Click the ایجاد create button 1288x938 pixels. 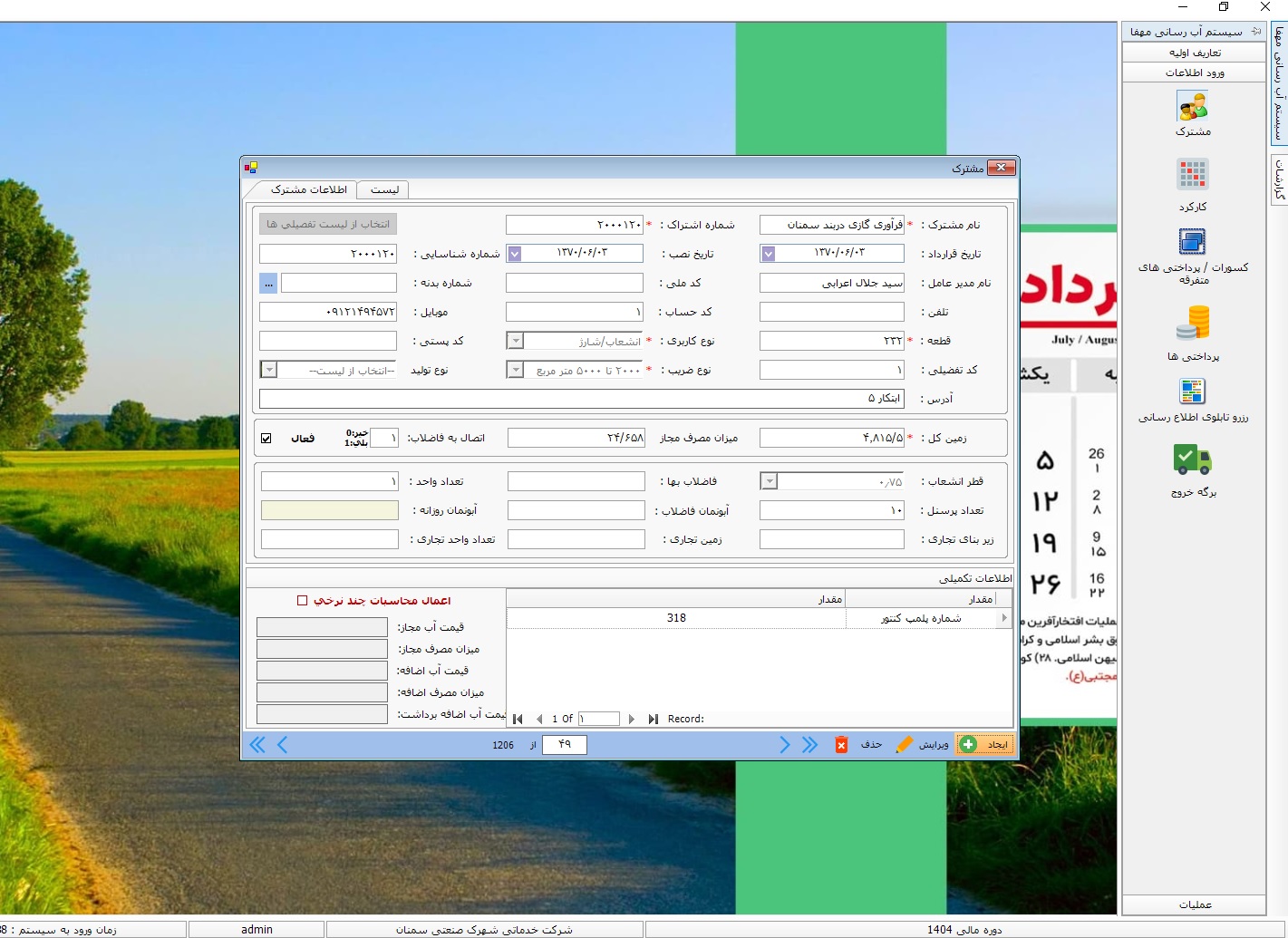985,745
